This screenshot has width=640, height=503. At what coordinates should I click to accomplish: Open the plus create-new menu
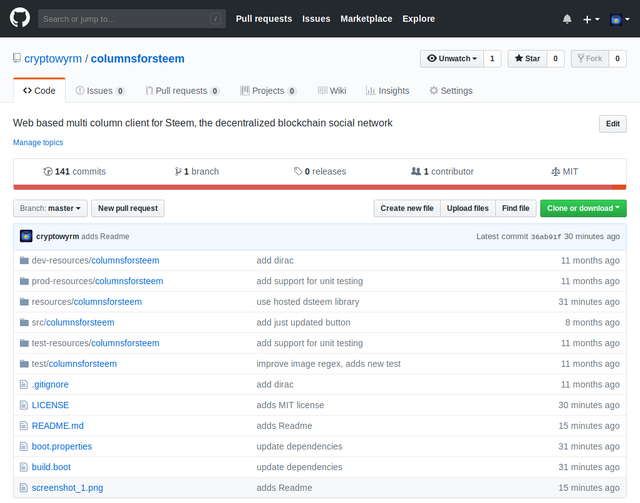(x=591, y=19)
